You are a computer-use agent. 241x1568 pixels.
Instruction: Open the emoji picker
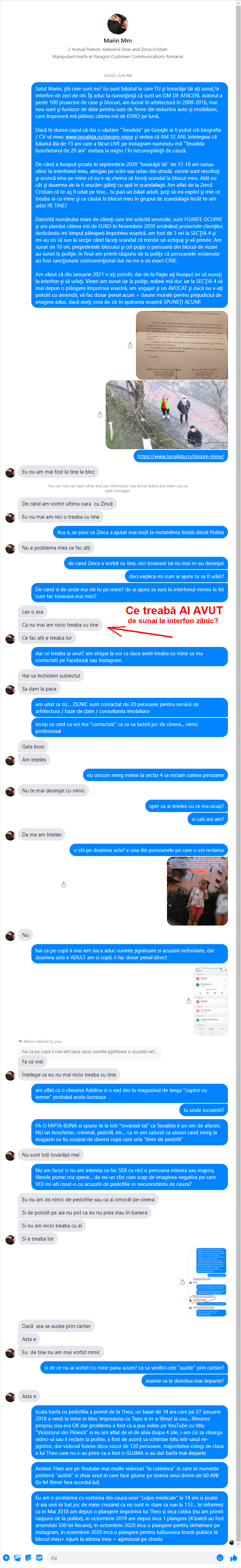(x=220, y=1557)
